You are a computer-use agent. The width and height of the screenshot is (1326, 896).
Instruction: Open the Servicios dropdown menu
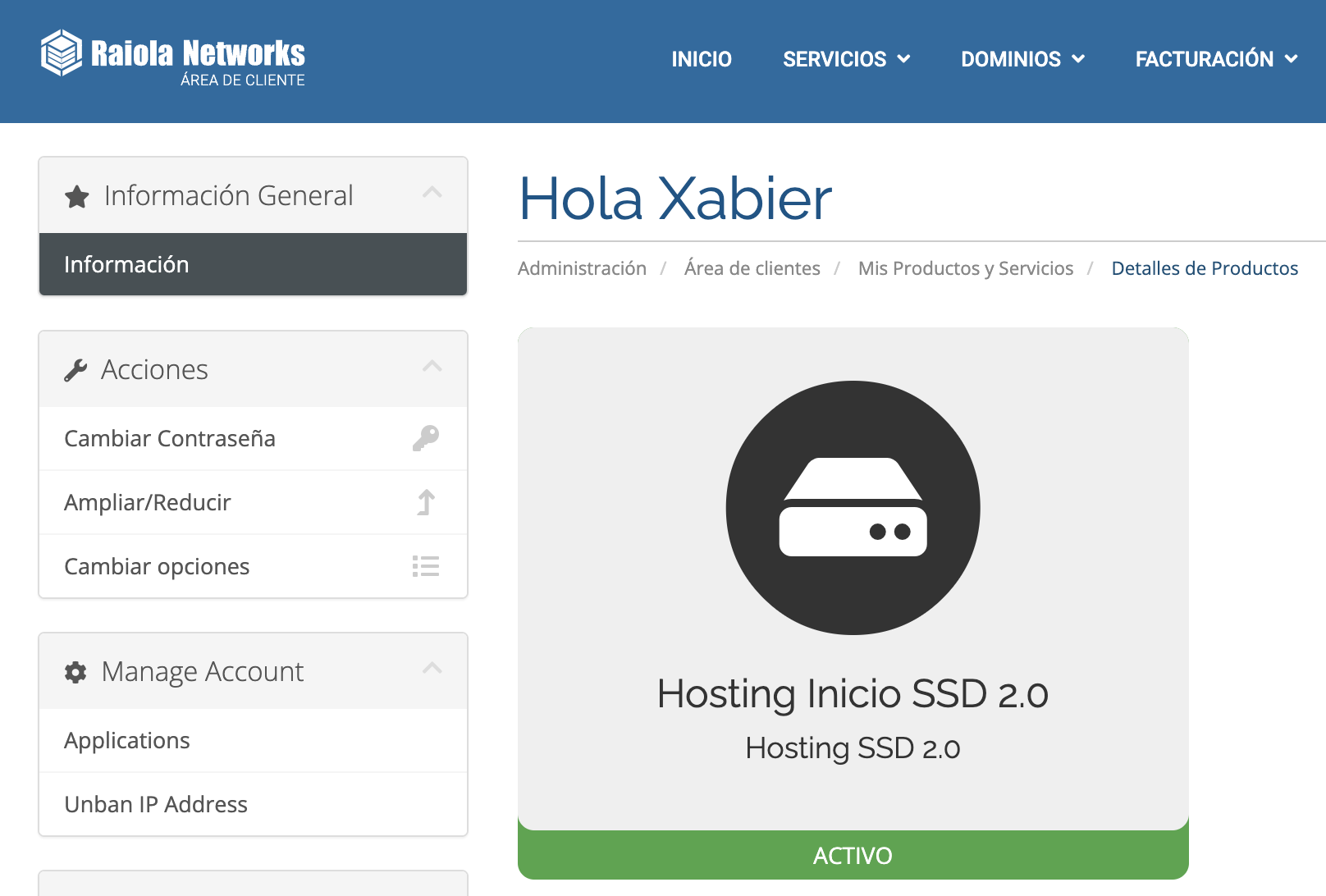click(846, 59)
